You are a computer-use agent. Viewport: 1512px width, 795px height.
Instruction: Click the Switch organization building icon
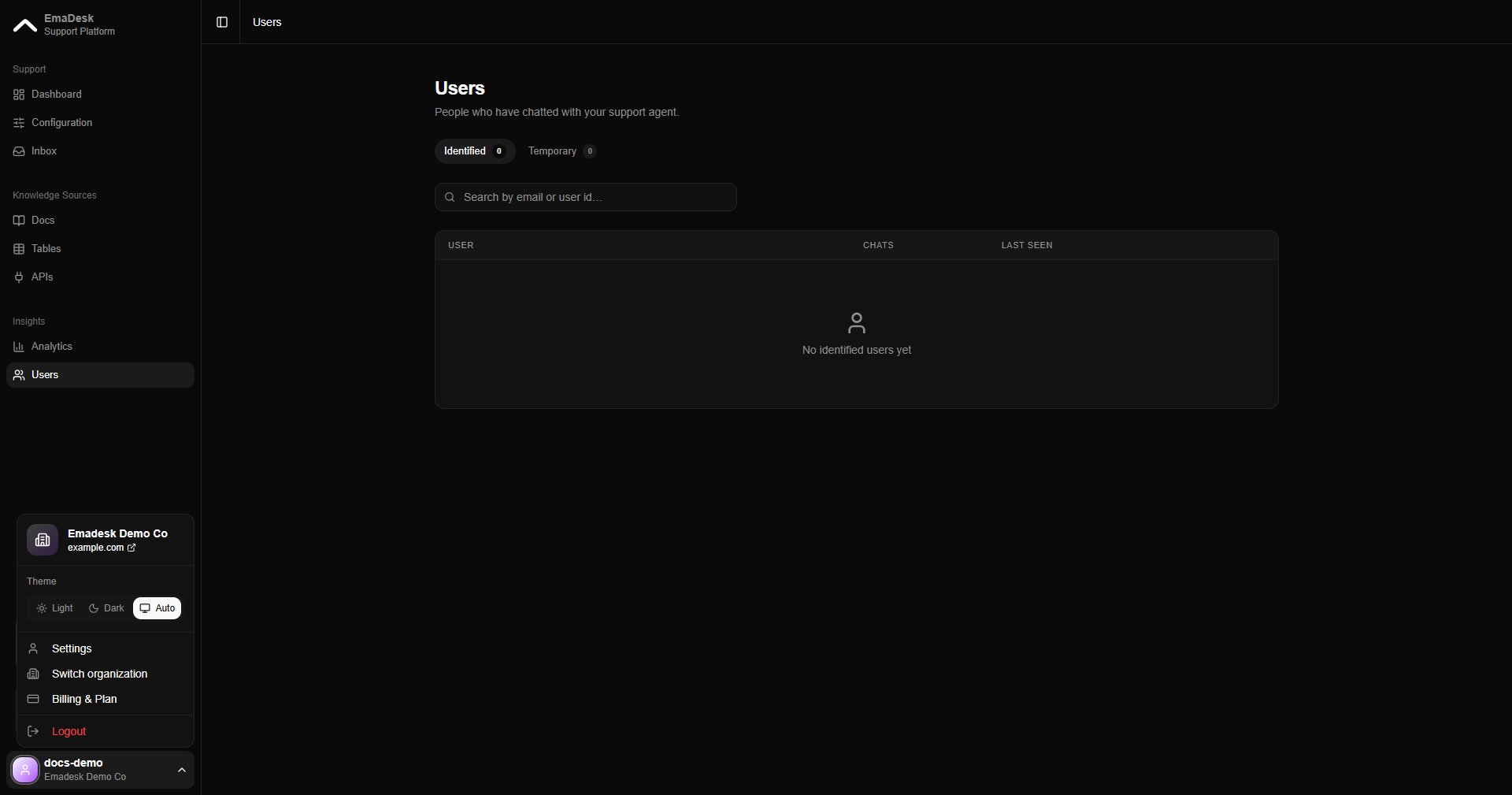click(x=33, y=674)
